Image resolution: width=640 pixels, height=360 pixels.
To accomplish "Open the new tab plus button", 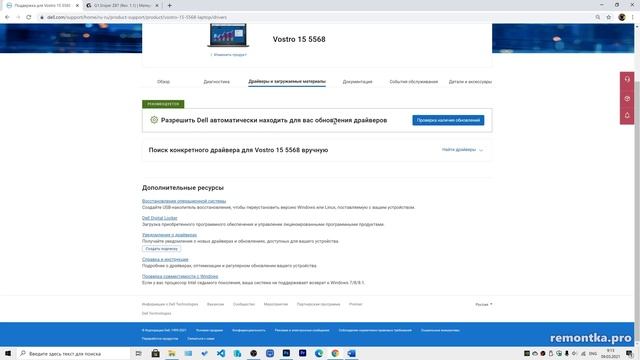I will click(169, 5).
